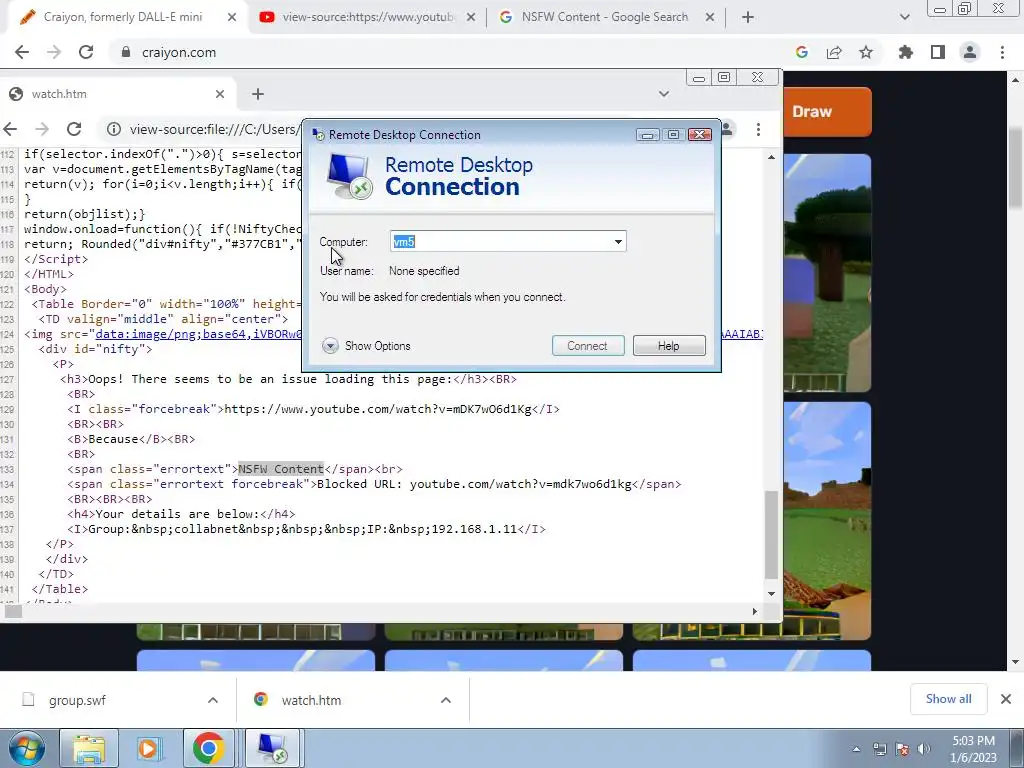1024x768 pixels.
Task: Select Remote Desktop Connection taskbar icon
Action: [x=272, y=748]
